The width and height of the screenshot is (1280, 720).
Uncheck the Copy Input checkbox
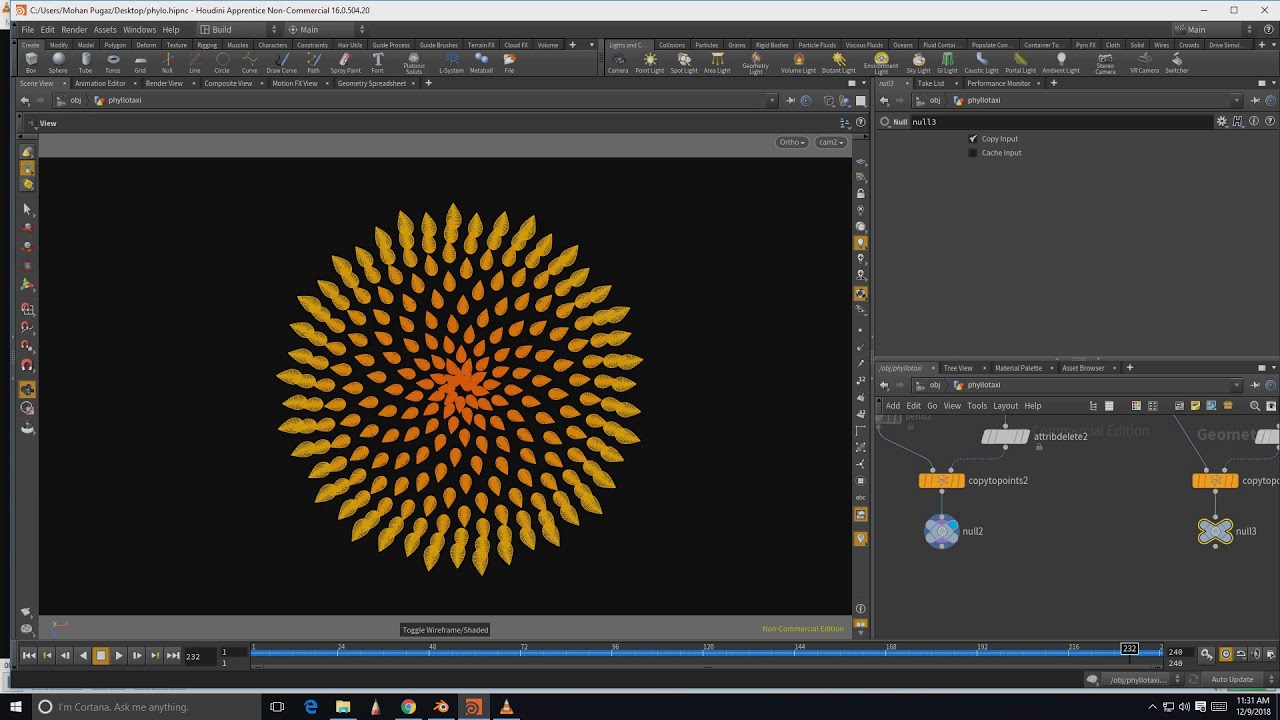coord(973,139)
